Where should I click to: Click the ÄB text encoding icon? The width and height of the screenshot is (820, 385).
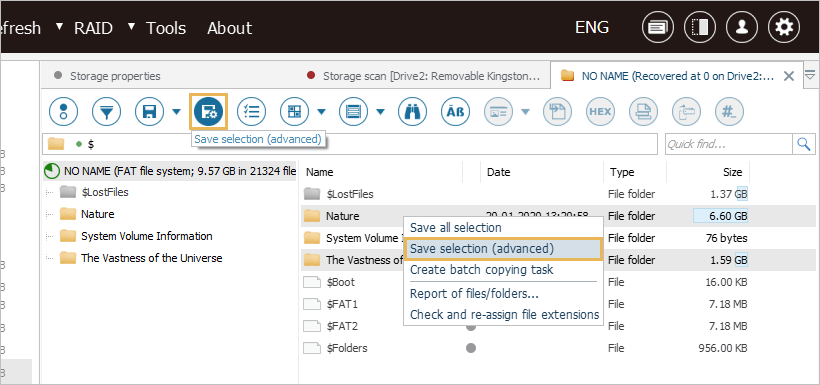[x=455, y=111]
